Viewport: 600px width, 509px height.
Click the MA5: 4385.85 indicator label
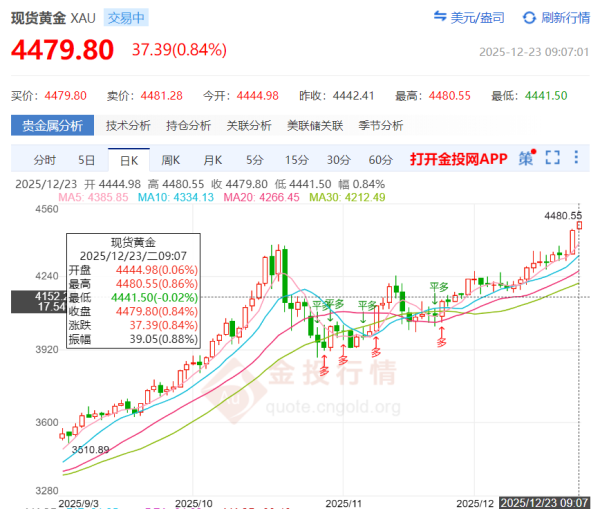(93, 197)
